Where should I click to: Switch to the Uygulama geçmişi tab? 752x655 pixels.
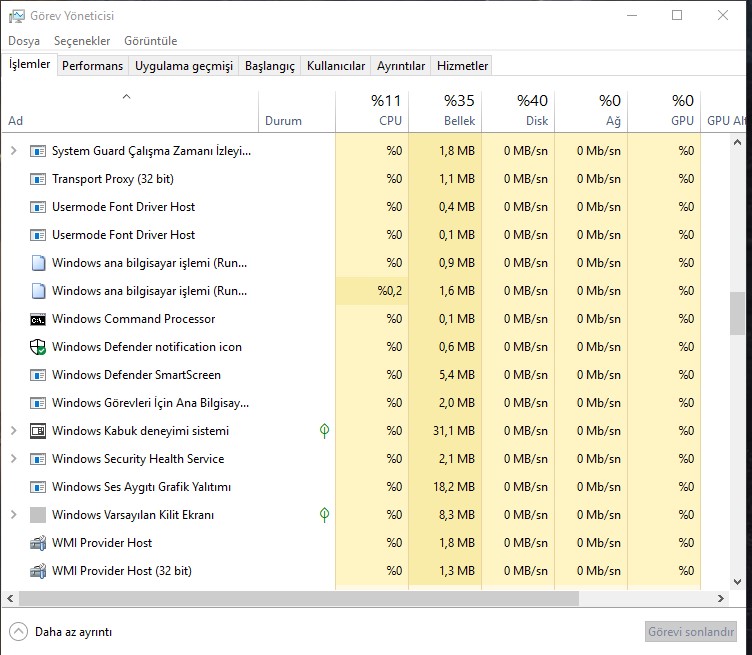click(x=184, y=66)
